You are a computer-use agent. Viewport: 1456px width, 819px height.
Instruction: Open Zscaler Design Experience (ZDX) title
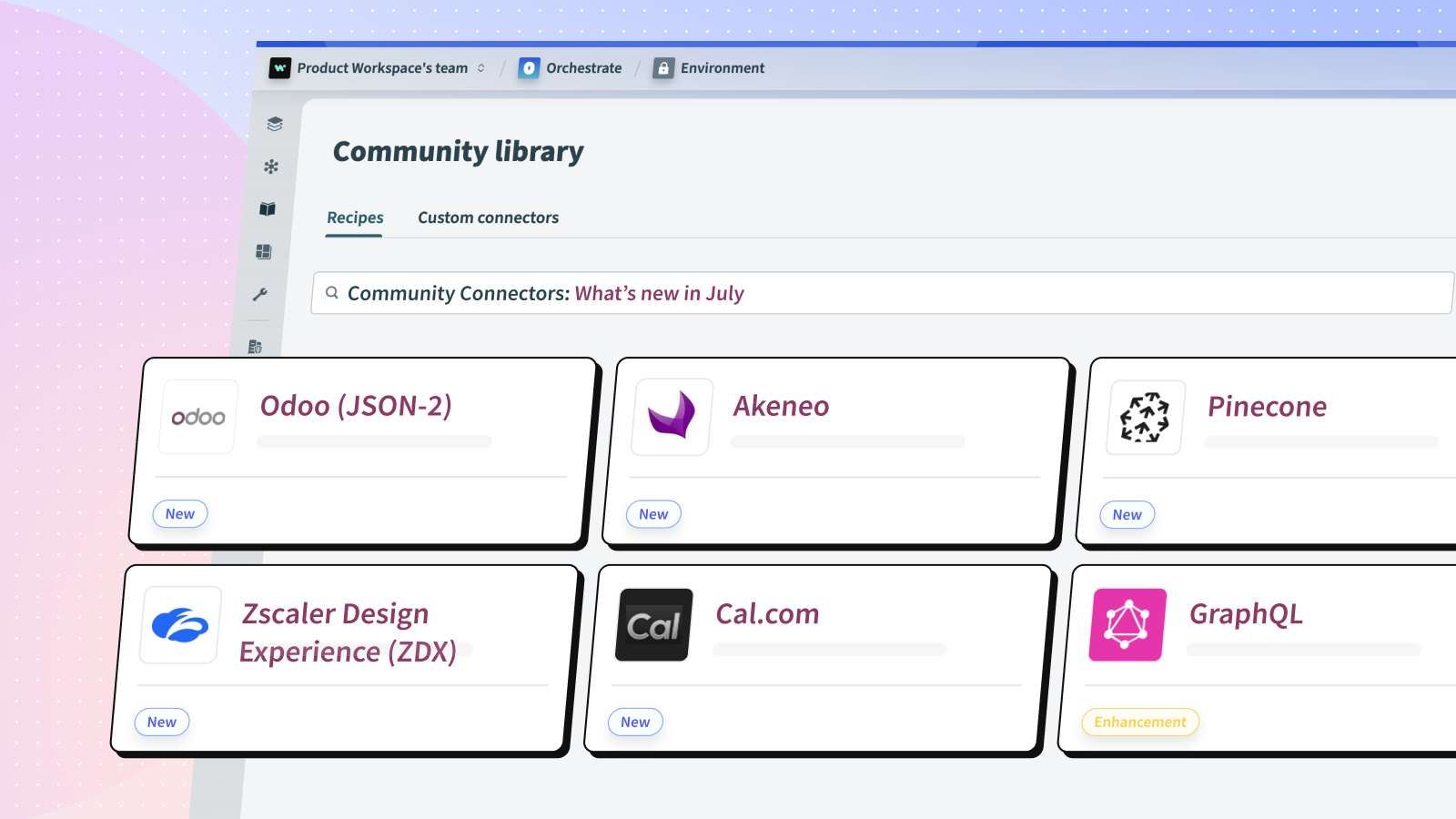348,632
